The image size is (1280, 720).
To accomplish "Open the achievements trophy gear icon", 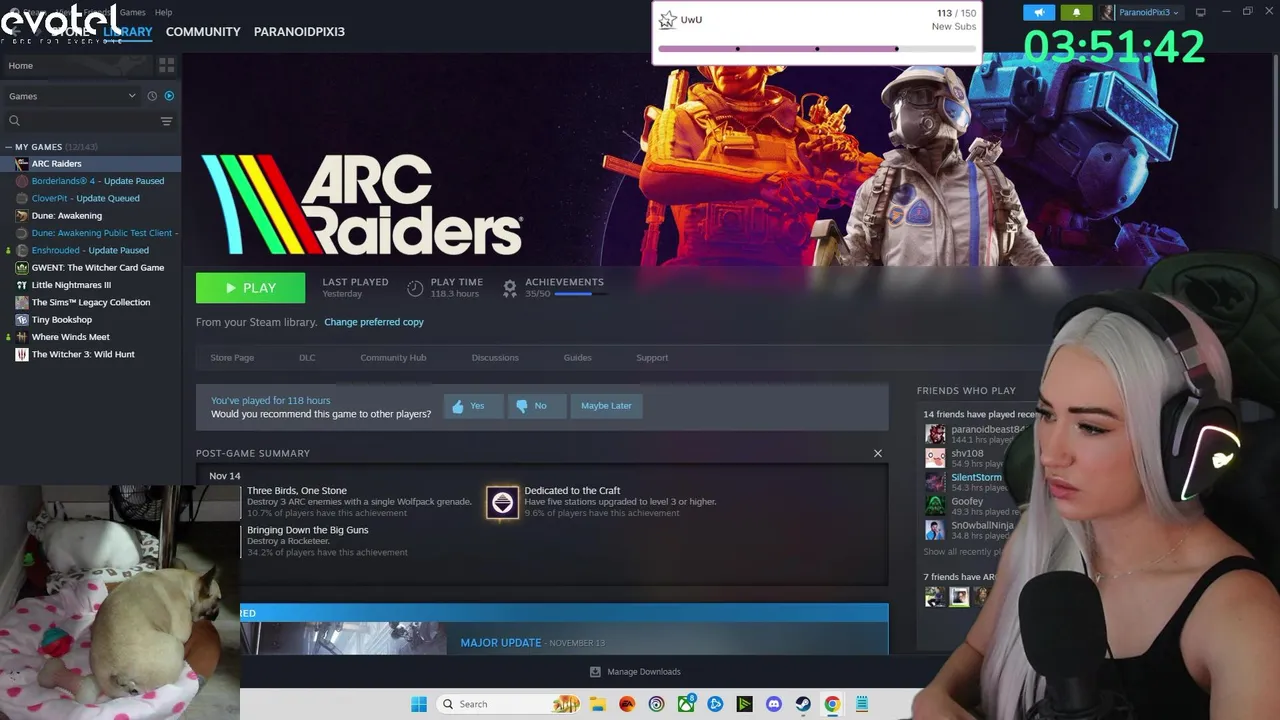I will click(509, 288).
